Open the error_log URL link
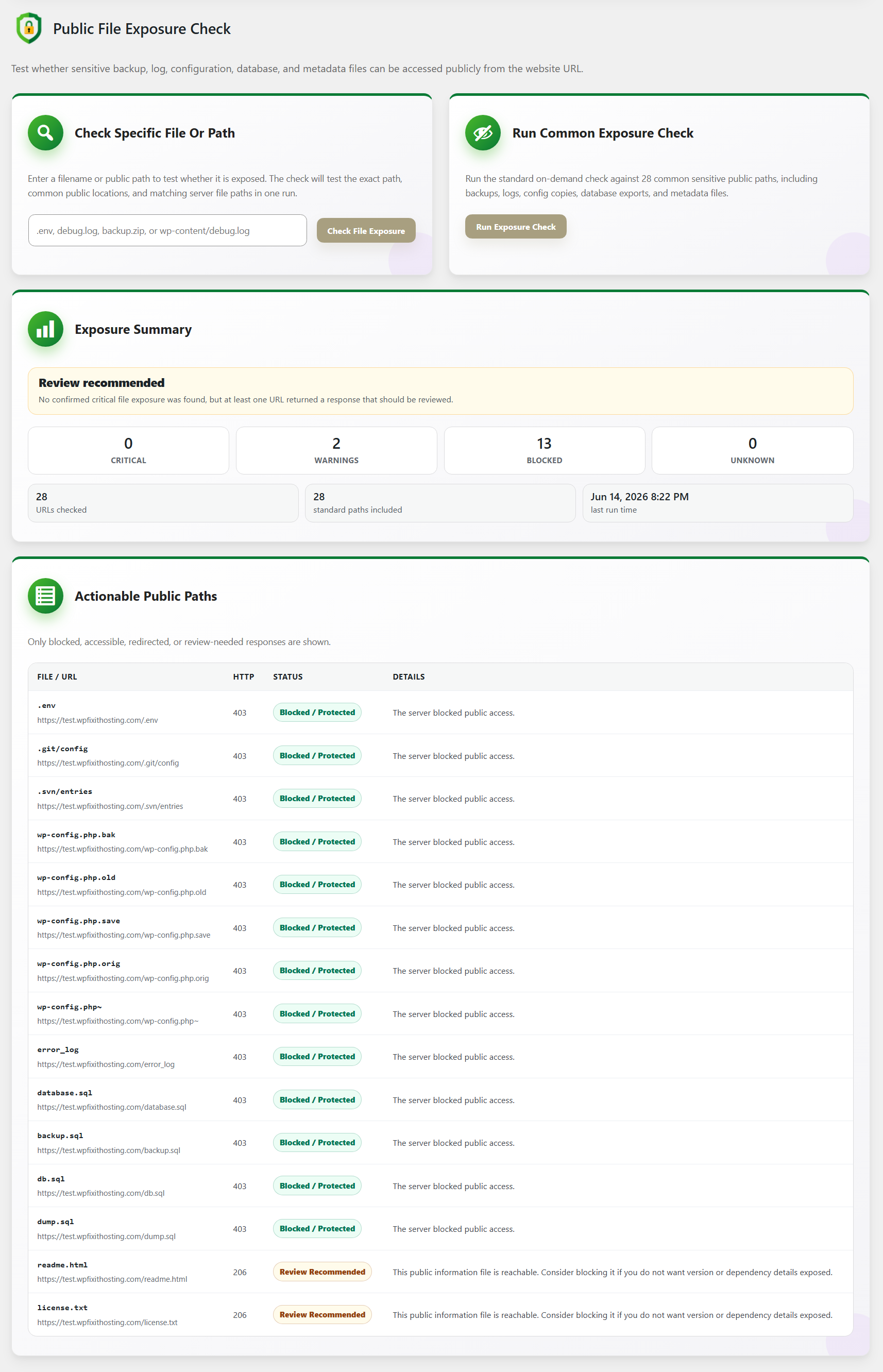 [x=106, y=1064]
